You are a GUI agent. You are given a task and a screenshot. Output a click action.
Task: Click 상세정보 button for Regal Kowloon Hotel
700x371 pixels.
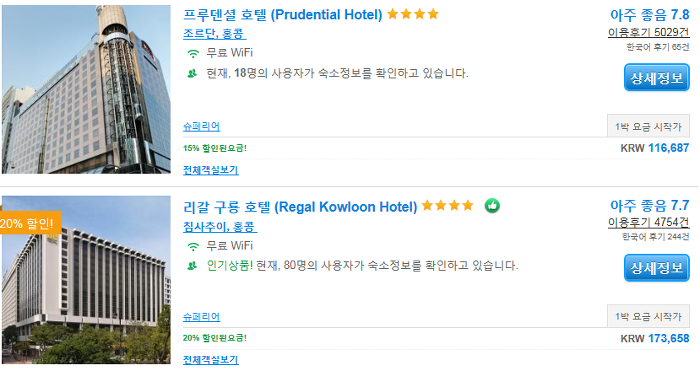click(x=657, y=268)
